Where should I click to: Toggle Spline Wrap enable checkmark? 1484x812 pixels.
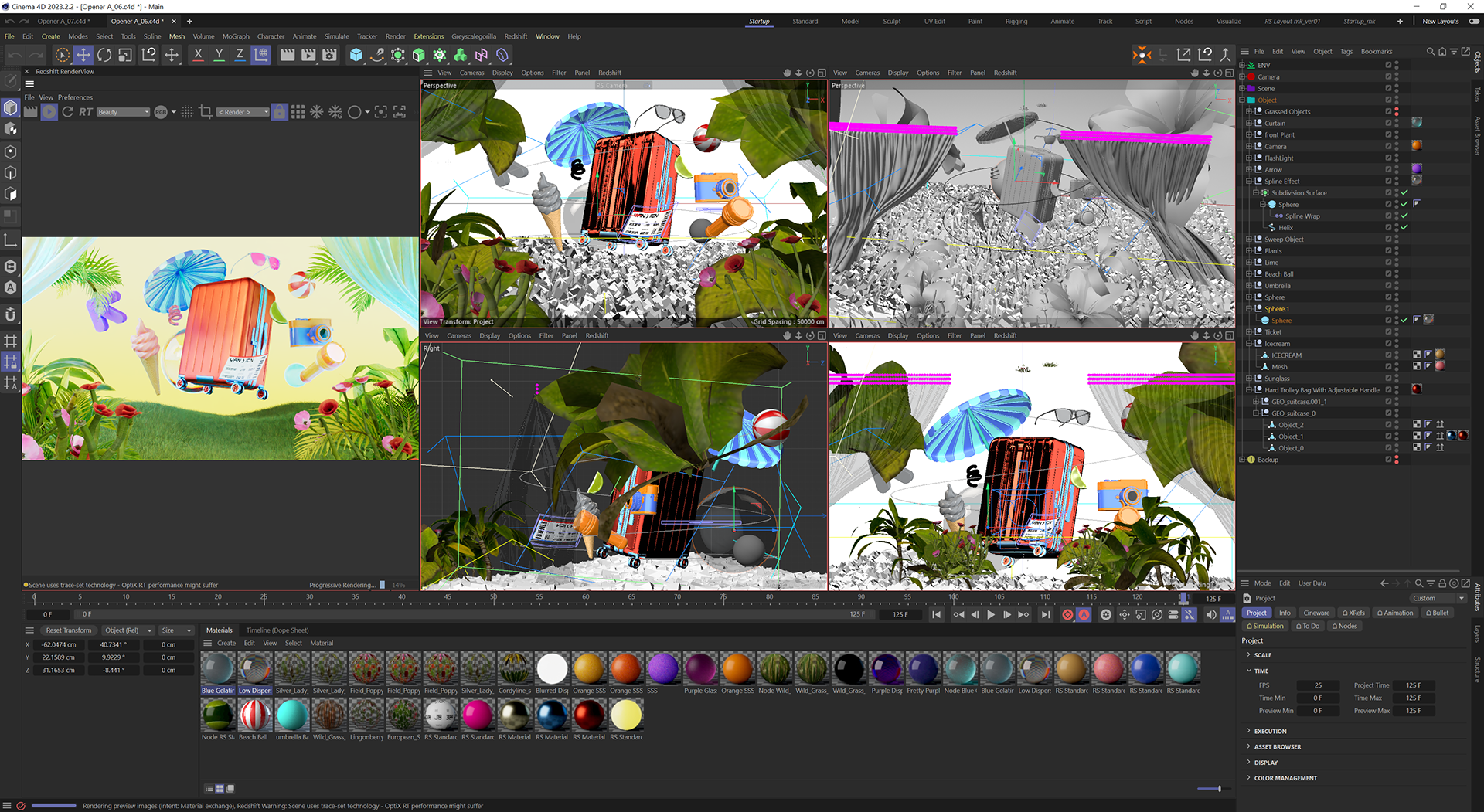(1404, 216)
